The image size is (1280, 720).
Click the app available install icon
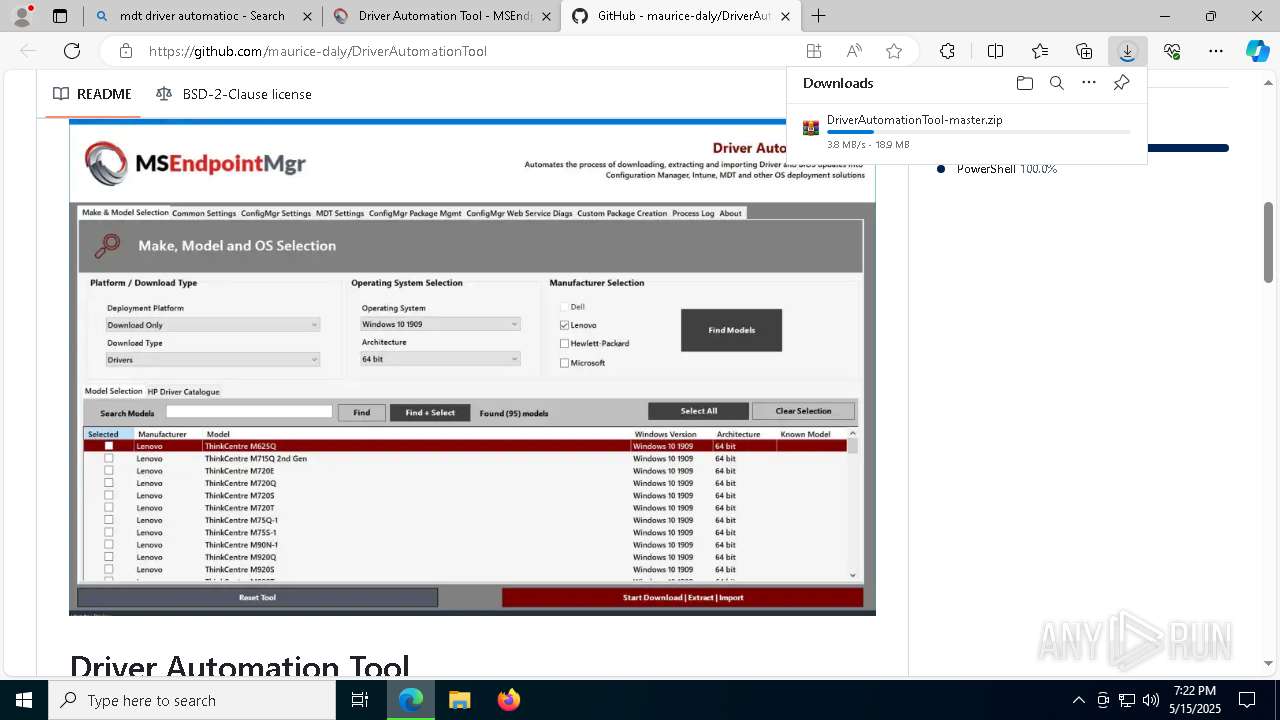(814, 51)
